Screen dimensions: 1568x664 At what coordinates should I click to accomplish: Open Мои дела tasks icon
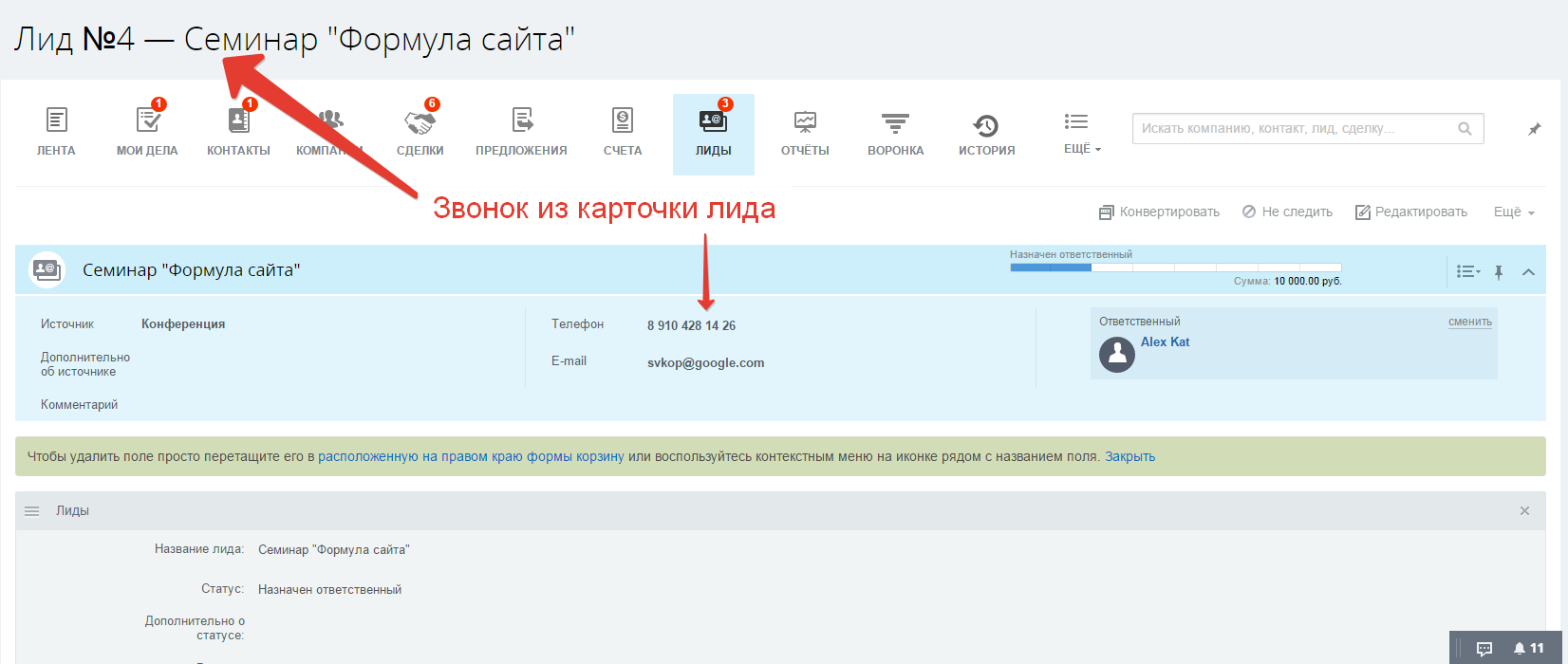tap(147, 121)
